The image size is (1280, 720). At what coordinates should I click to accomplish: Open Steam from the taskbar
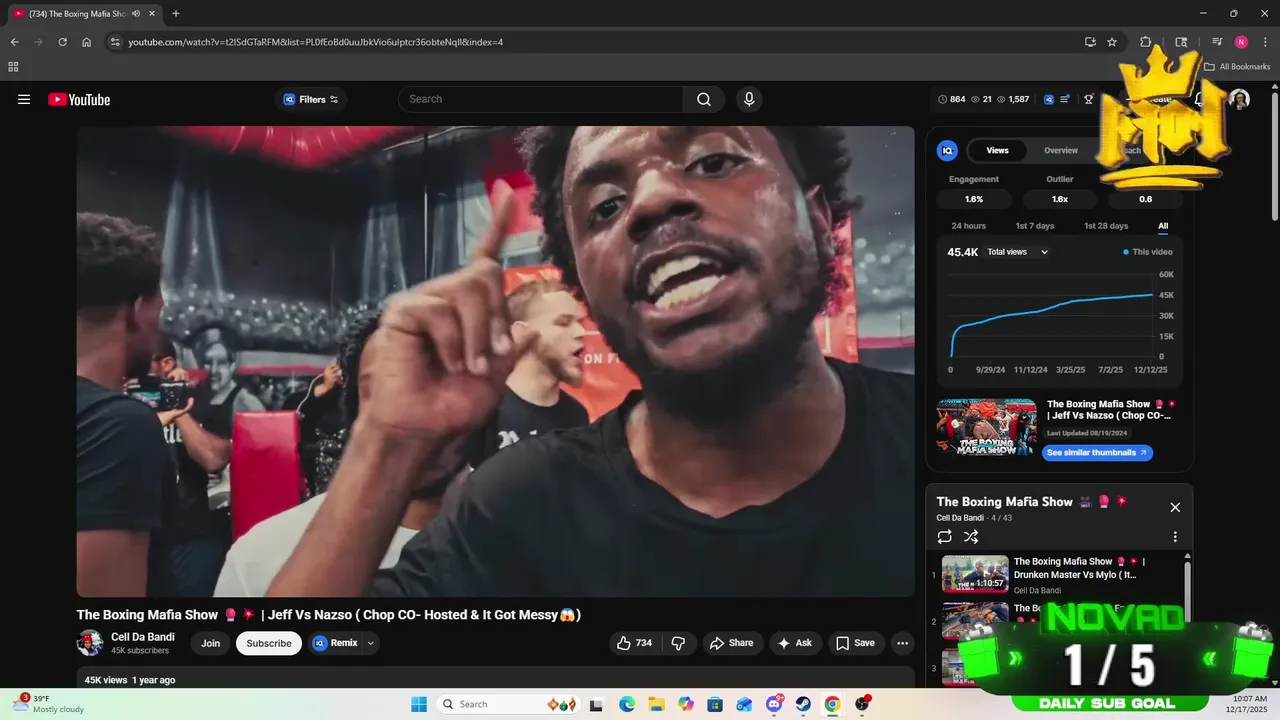click(803, 704)
